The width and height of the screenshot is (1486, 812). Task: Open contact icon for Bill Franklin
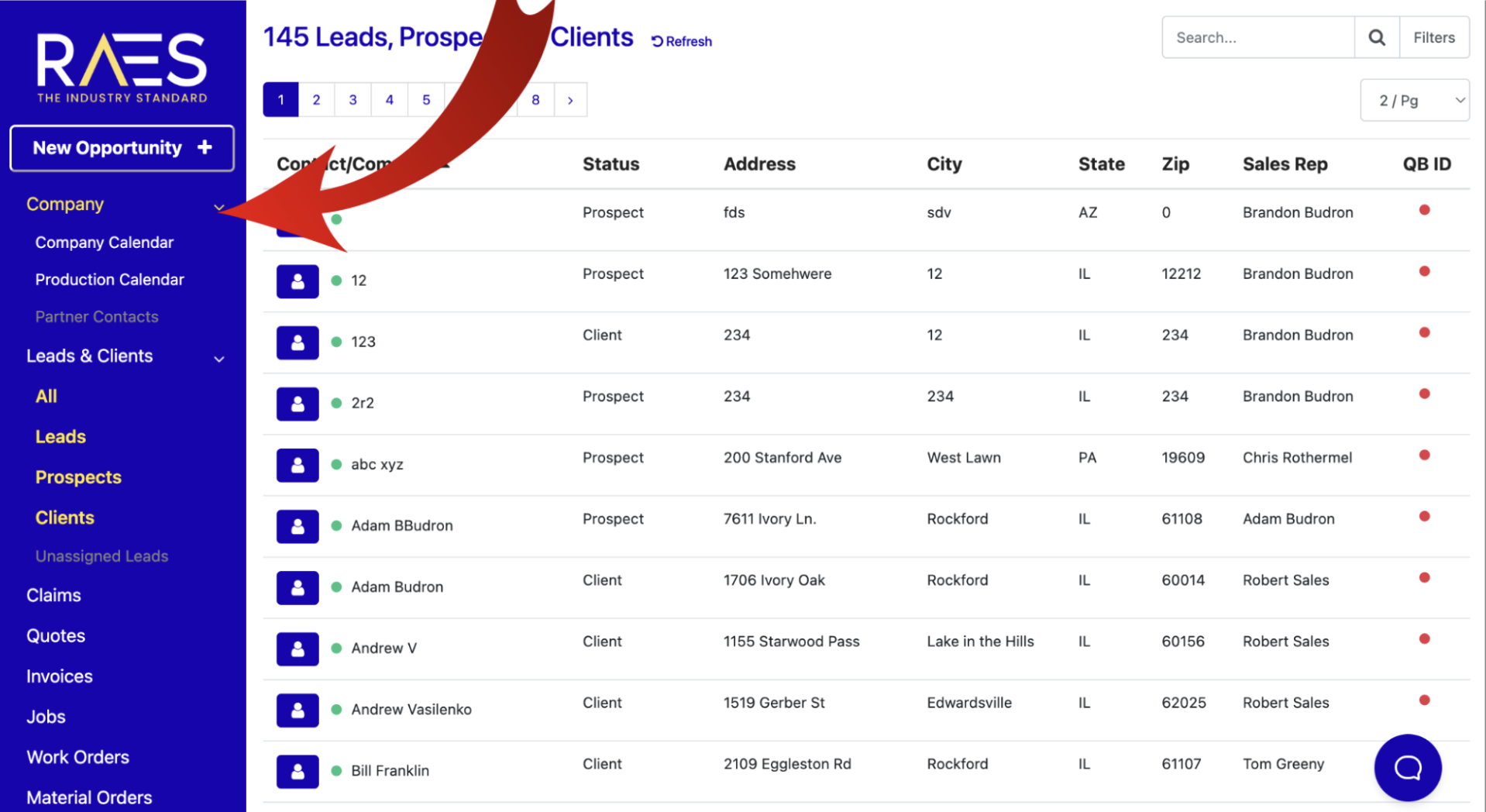click(298, 771)
